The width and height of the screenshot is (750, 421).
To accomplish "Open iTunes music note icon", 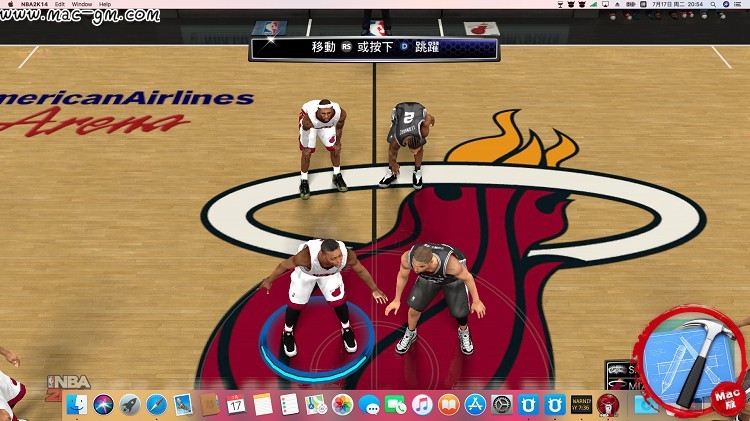I will point(422,405).
